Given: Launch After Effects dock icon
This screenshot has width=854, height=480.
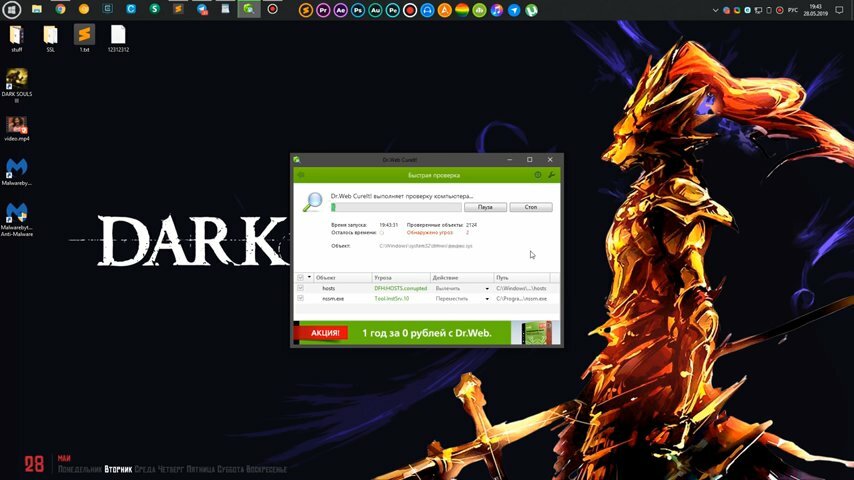Looking at the screenshot, I should (340, 10).
